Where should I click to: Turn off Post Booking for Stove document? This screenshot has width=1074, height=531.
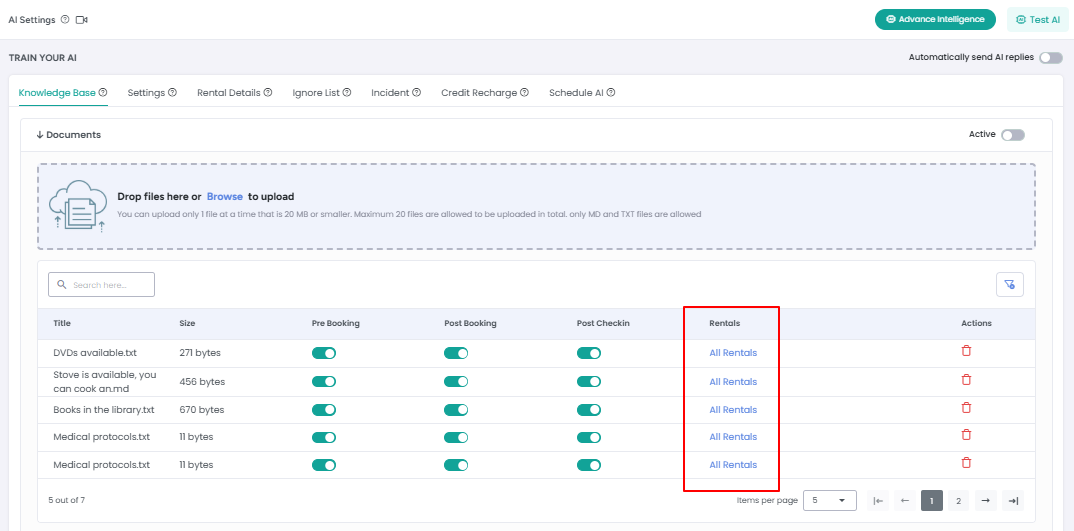coord(456,381)
